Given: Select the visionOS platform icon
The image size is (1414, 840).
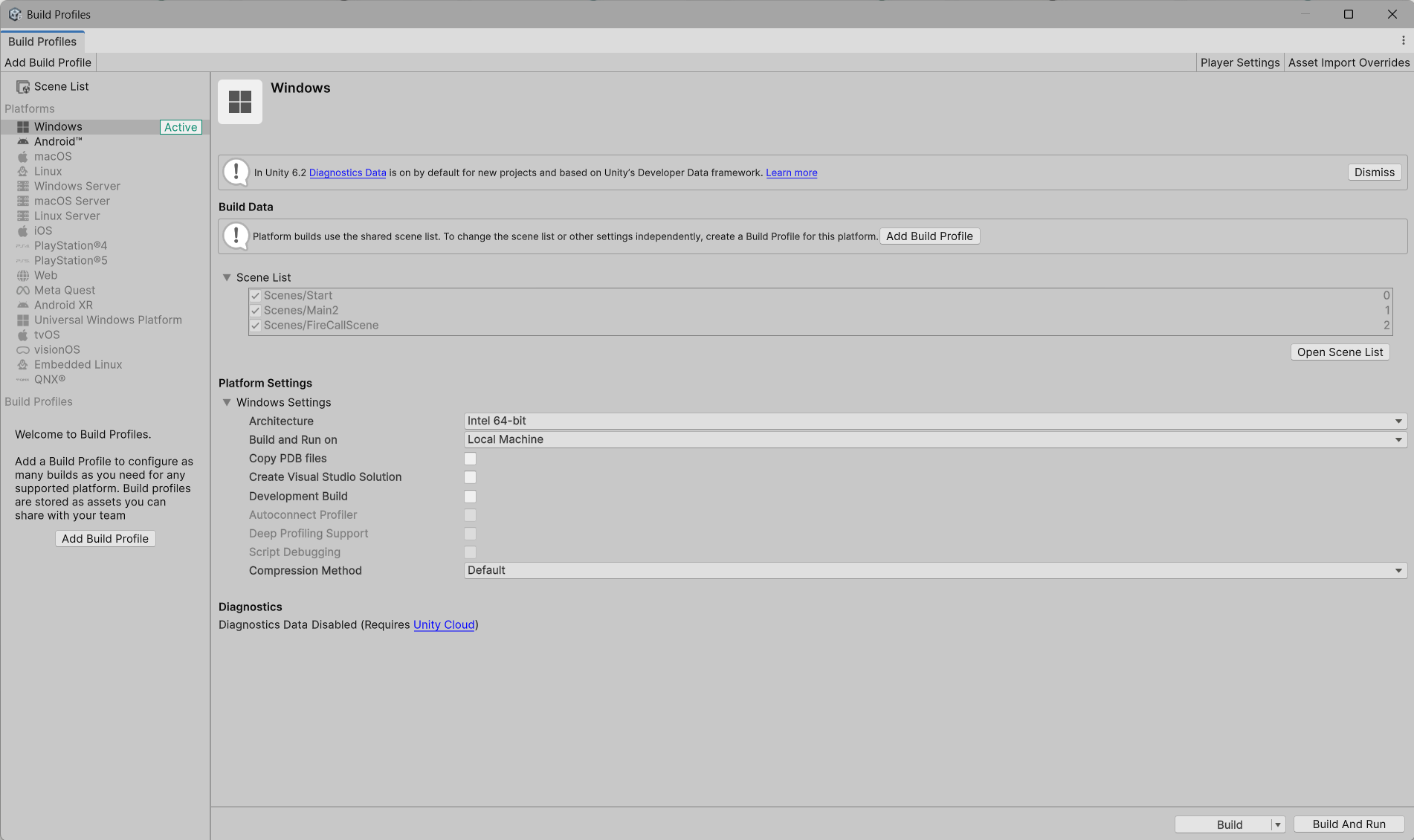Looking at the screenshot, I should coord(23,350).
